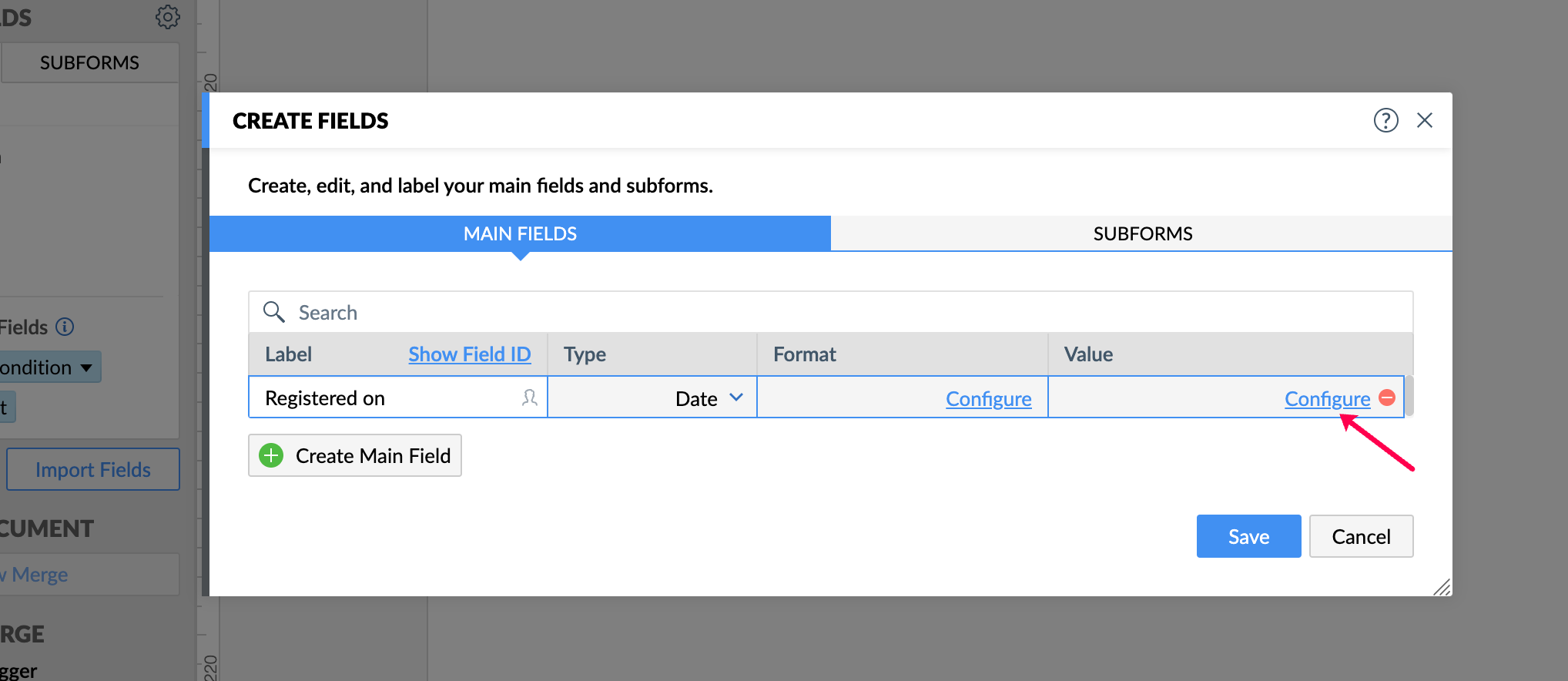Switch to the Subforms tab in dialog
Image resolution: width=1568 pixels, height=681 pixels.
(x=1142, y=233)
